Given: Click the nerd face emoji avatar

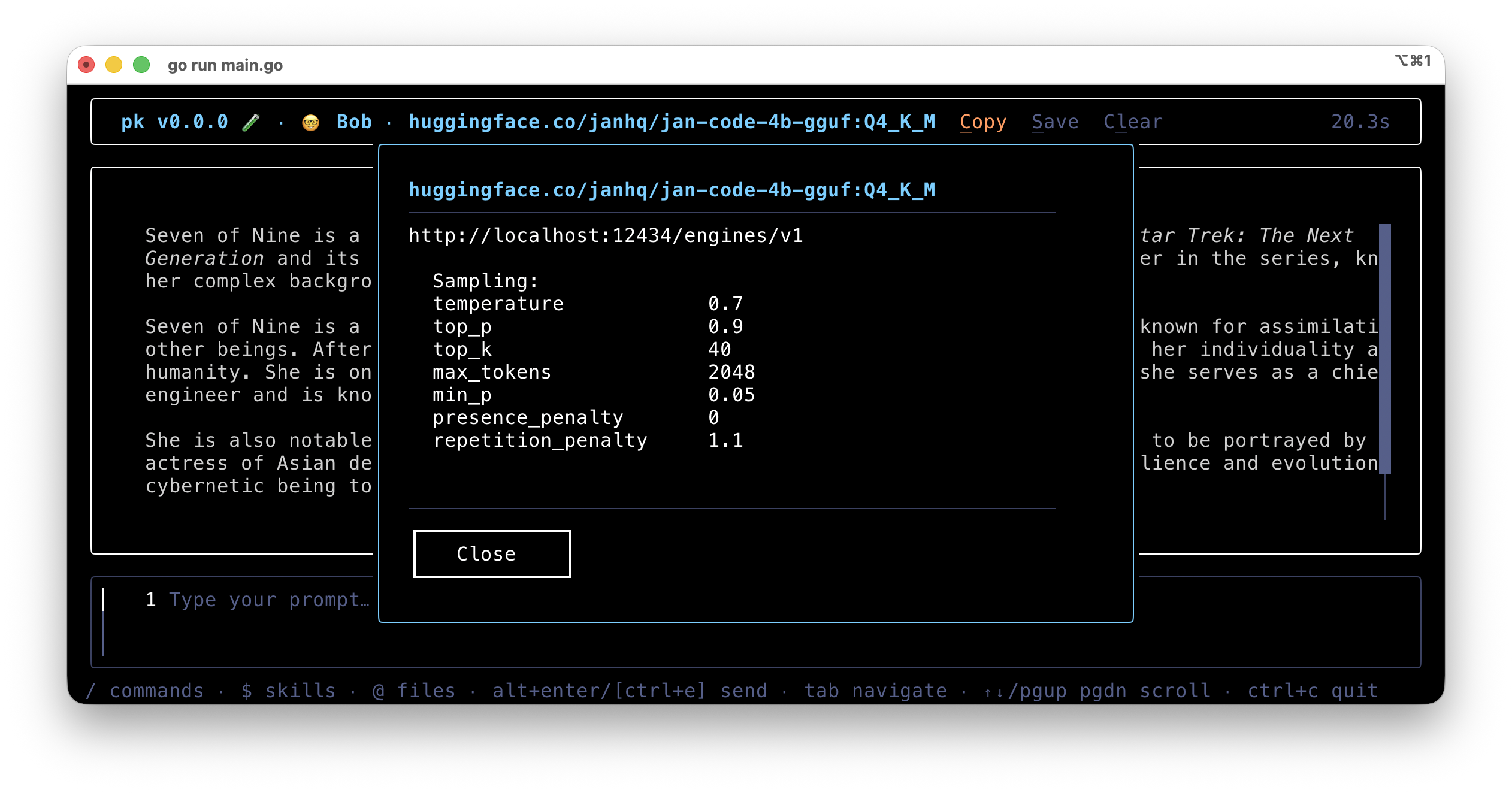Looking at the screenshot, I should (x=310, y=122).
